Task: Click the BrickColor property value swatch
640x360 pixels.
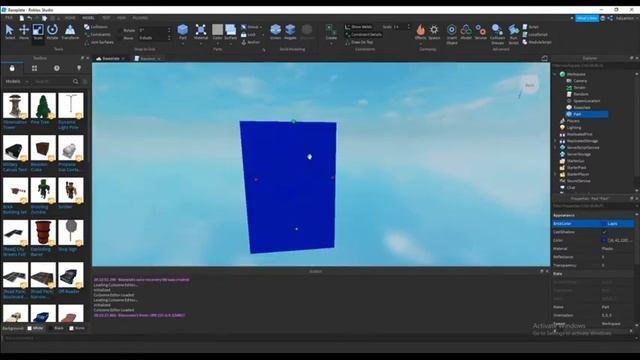Action: pos(604,224)
